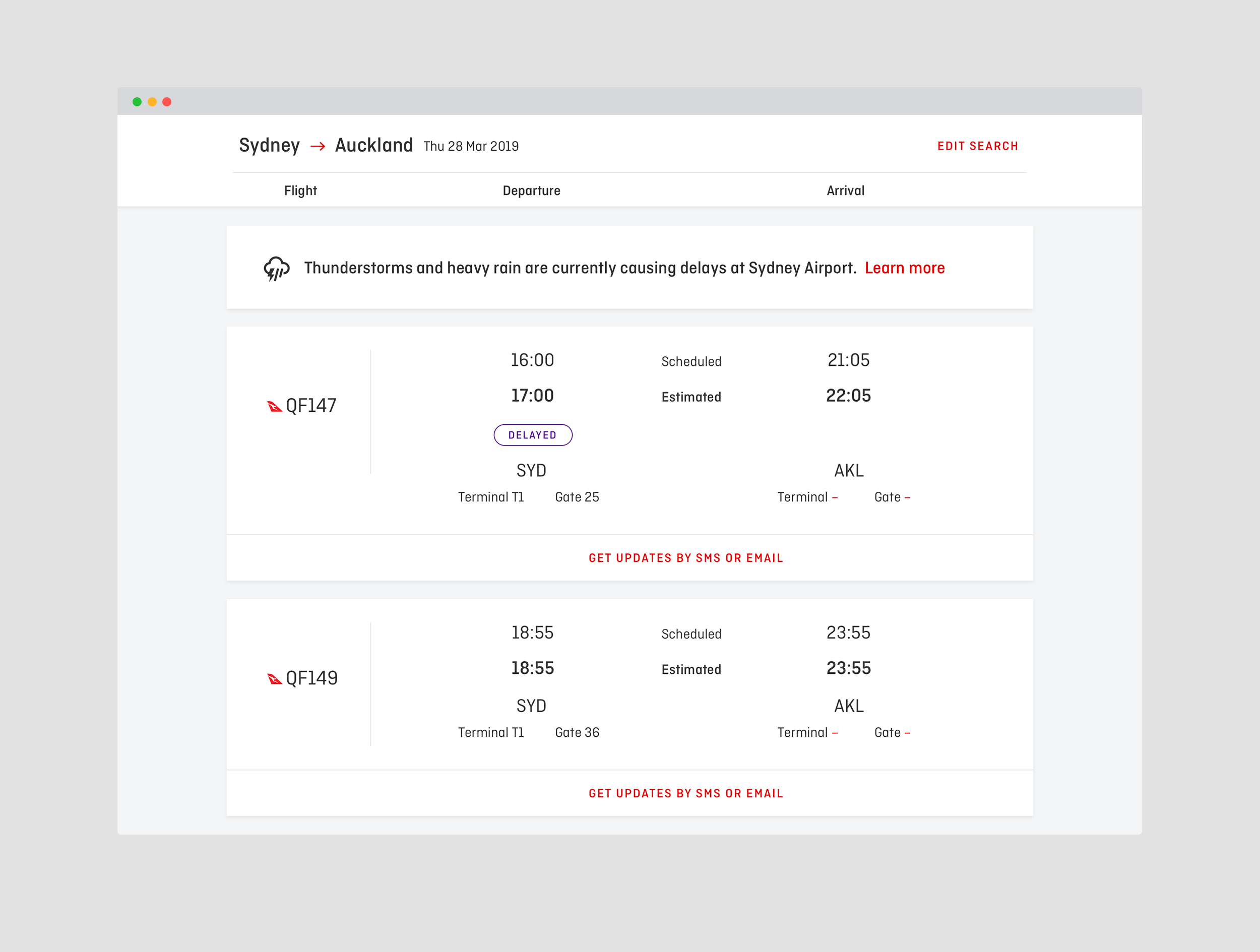Screen dimensions: 1260x952
Task: Click the Scheduled label in QF149 card
Action: tap(691, 633)
